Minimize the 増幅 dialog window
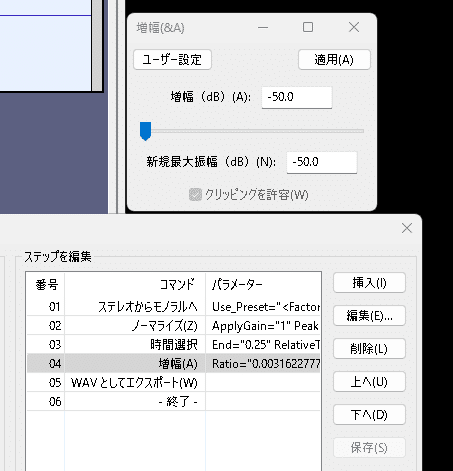Image resolution: width=453 pixels, height=471 pixels. (x=263, y=27)
